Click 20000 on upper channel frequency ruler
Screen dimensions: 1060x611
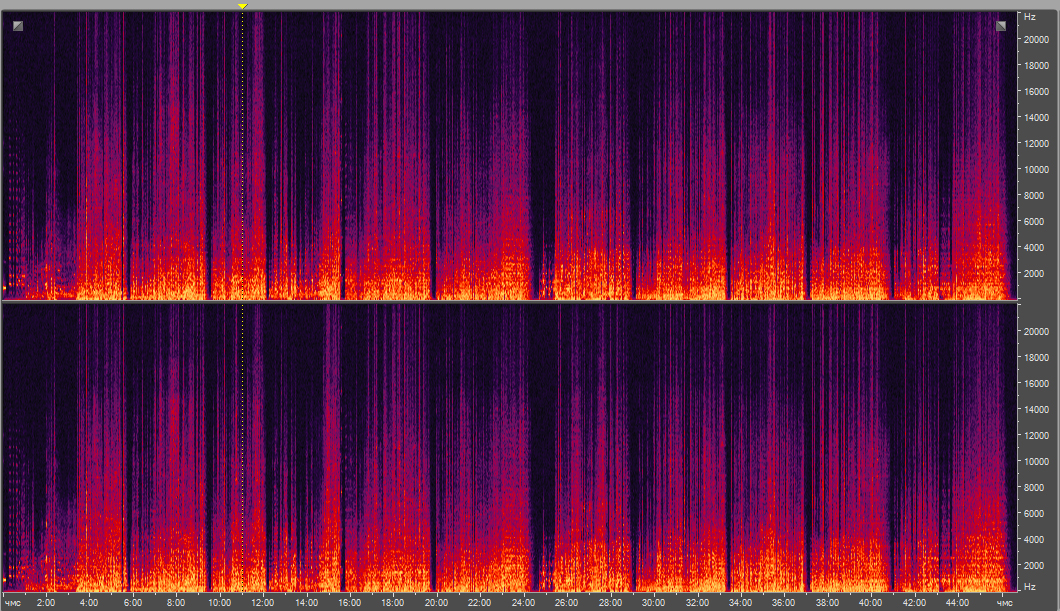tap(1034, 40)
